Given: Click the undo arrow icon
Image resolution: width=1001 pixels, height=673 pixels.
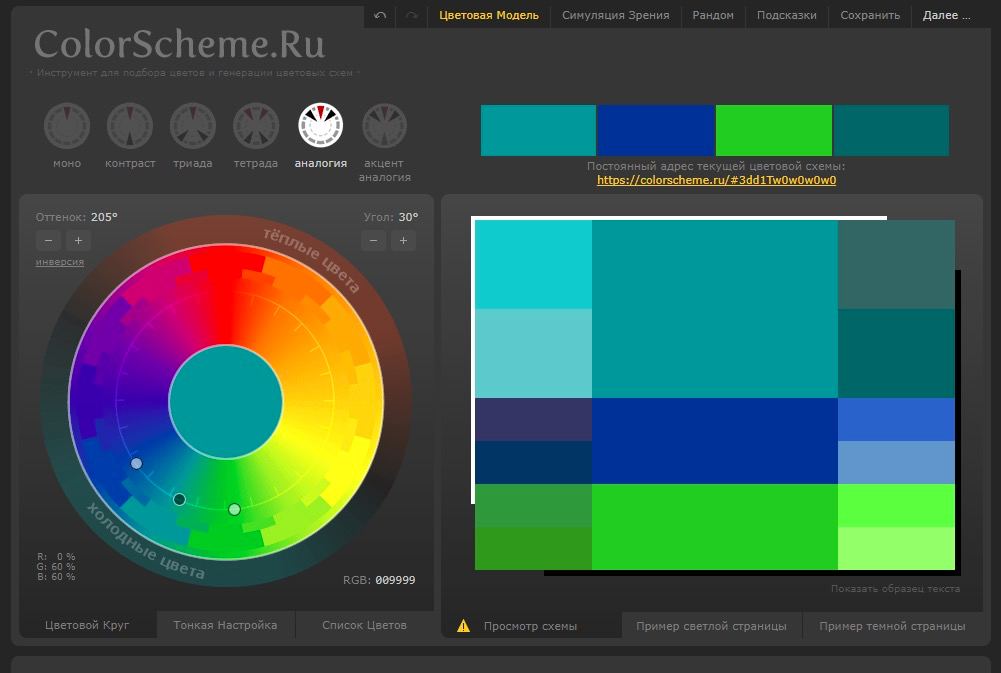Looking at the screenshot, I should tap(380, 15).
